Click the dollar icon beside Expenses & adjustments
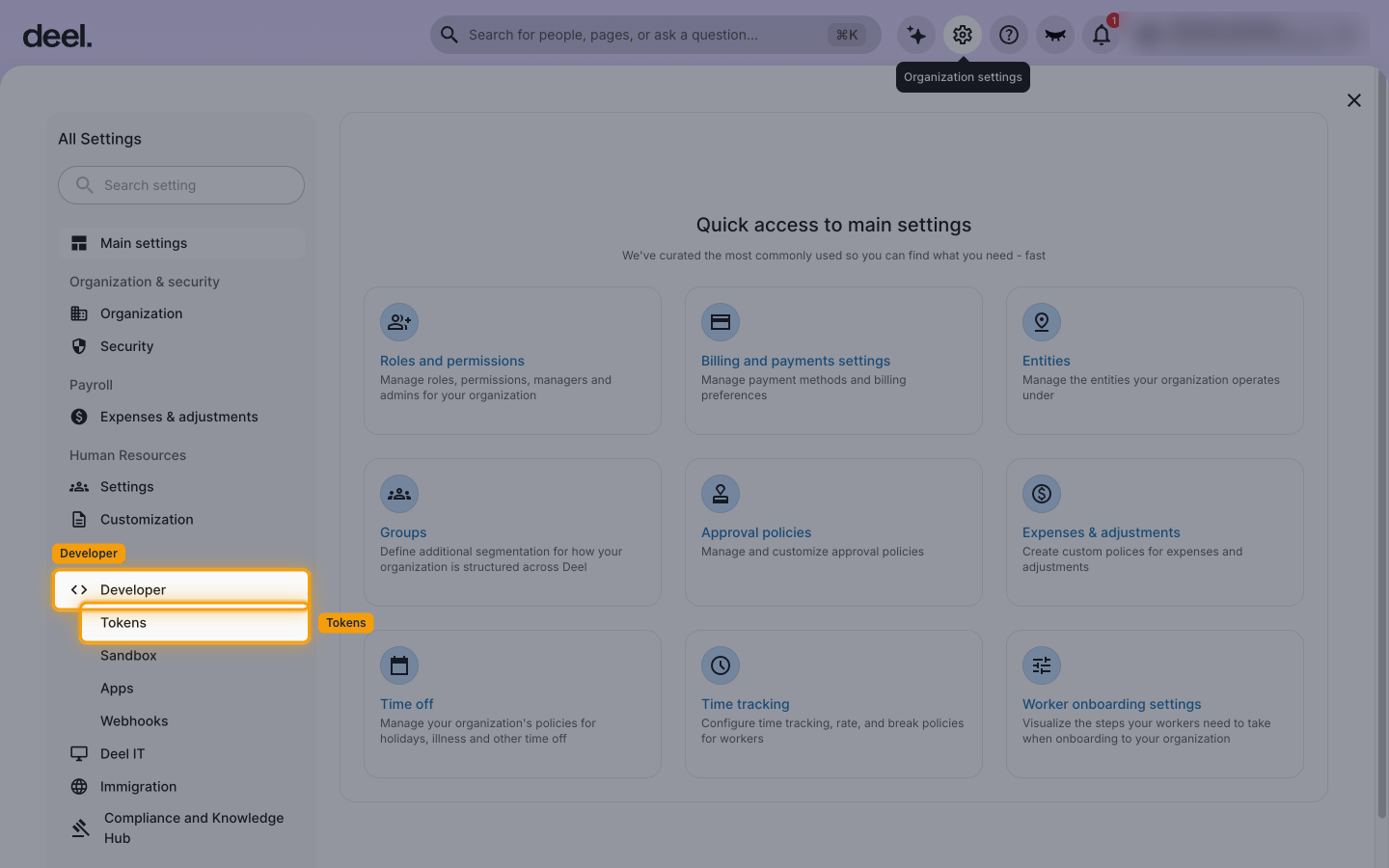 [x=79, y=417]
